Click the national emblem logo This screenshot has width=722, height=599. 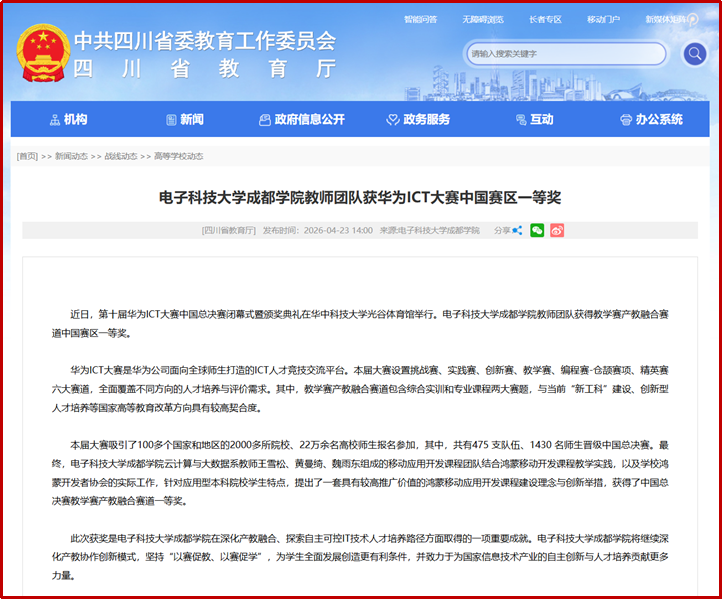43,52
